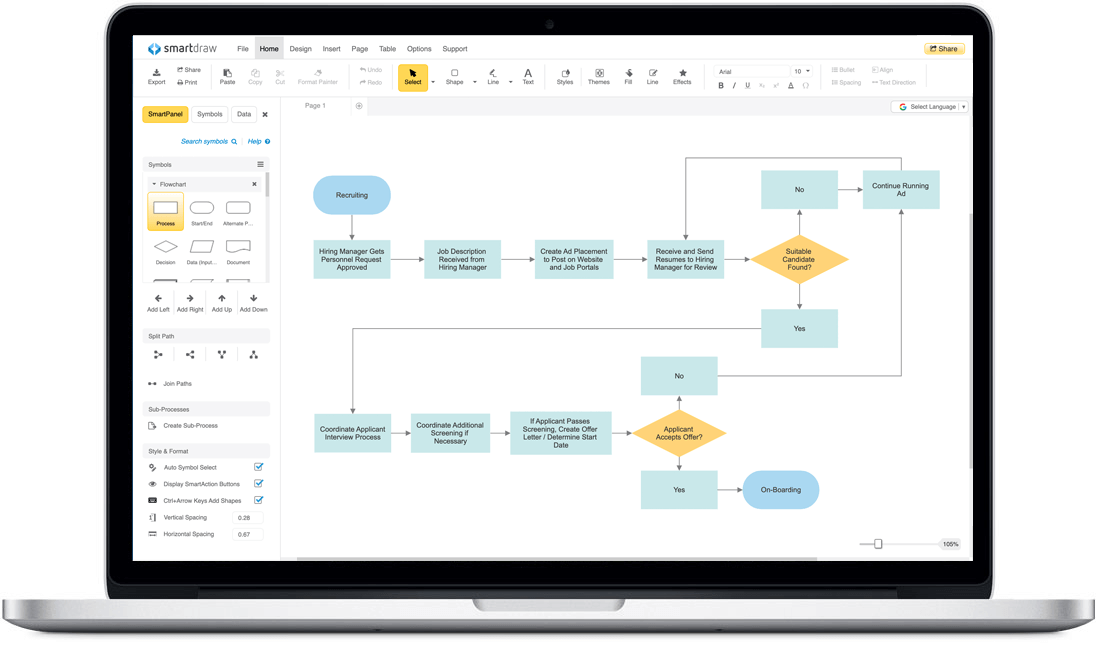Screen dimensions: 1100x648
Task: Open the Help link
Action: [x=258, y=142]
